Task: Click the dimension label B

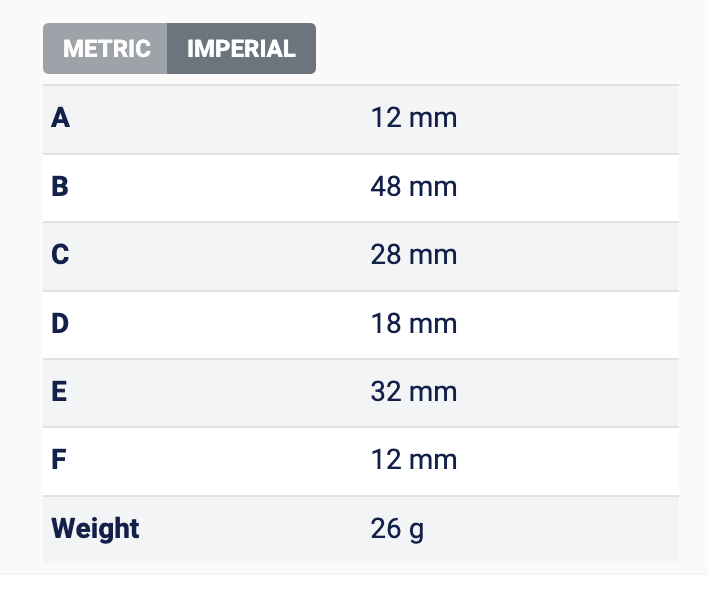Action: pos(61,186)
